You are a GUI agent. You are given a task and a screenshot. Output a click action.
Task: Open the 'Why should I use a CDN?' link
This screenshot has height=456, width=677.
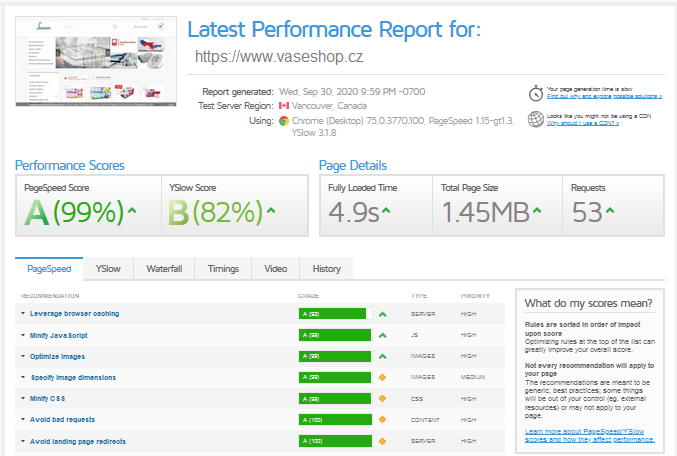[x=578, y=125]
